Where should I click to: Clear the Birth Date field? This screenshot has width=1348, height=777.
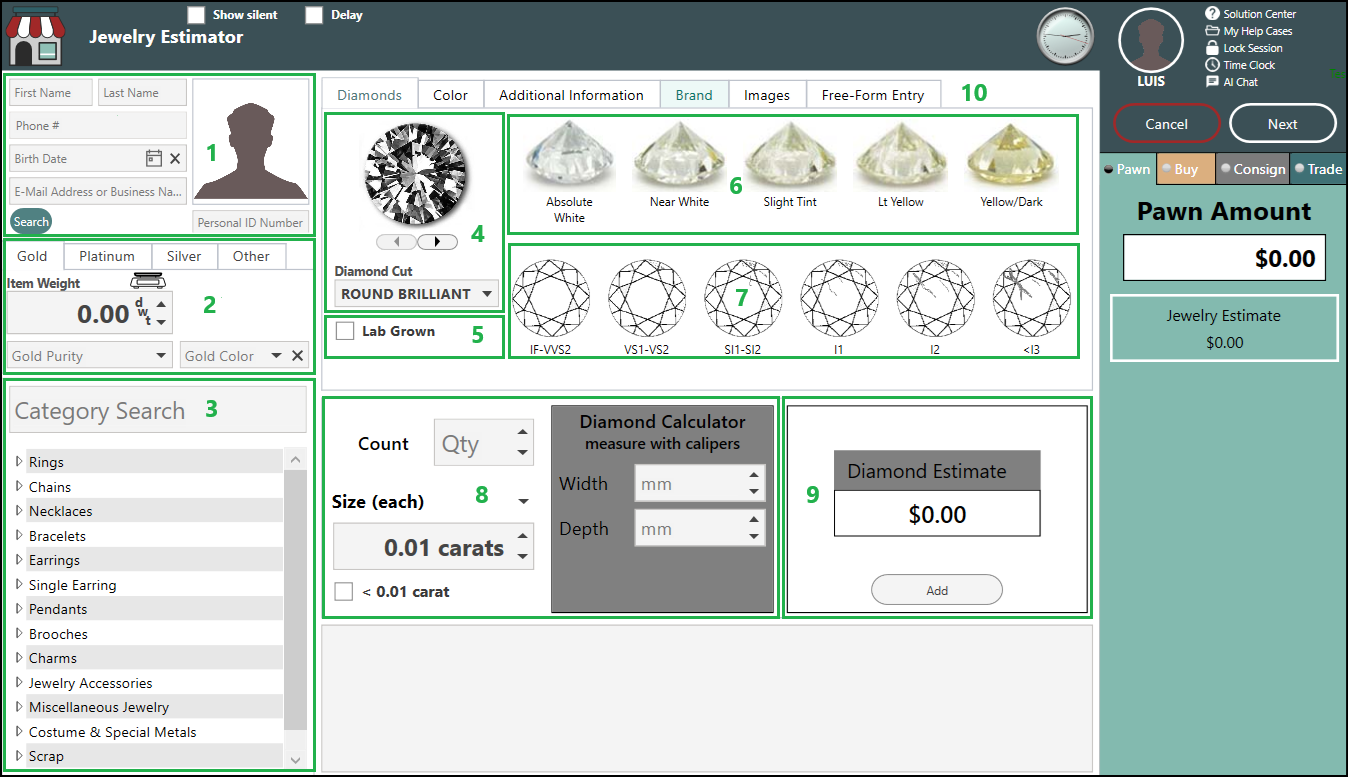175,158
